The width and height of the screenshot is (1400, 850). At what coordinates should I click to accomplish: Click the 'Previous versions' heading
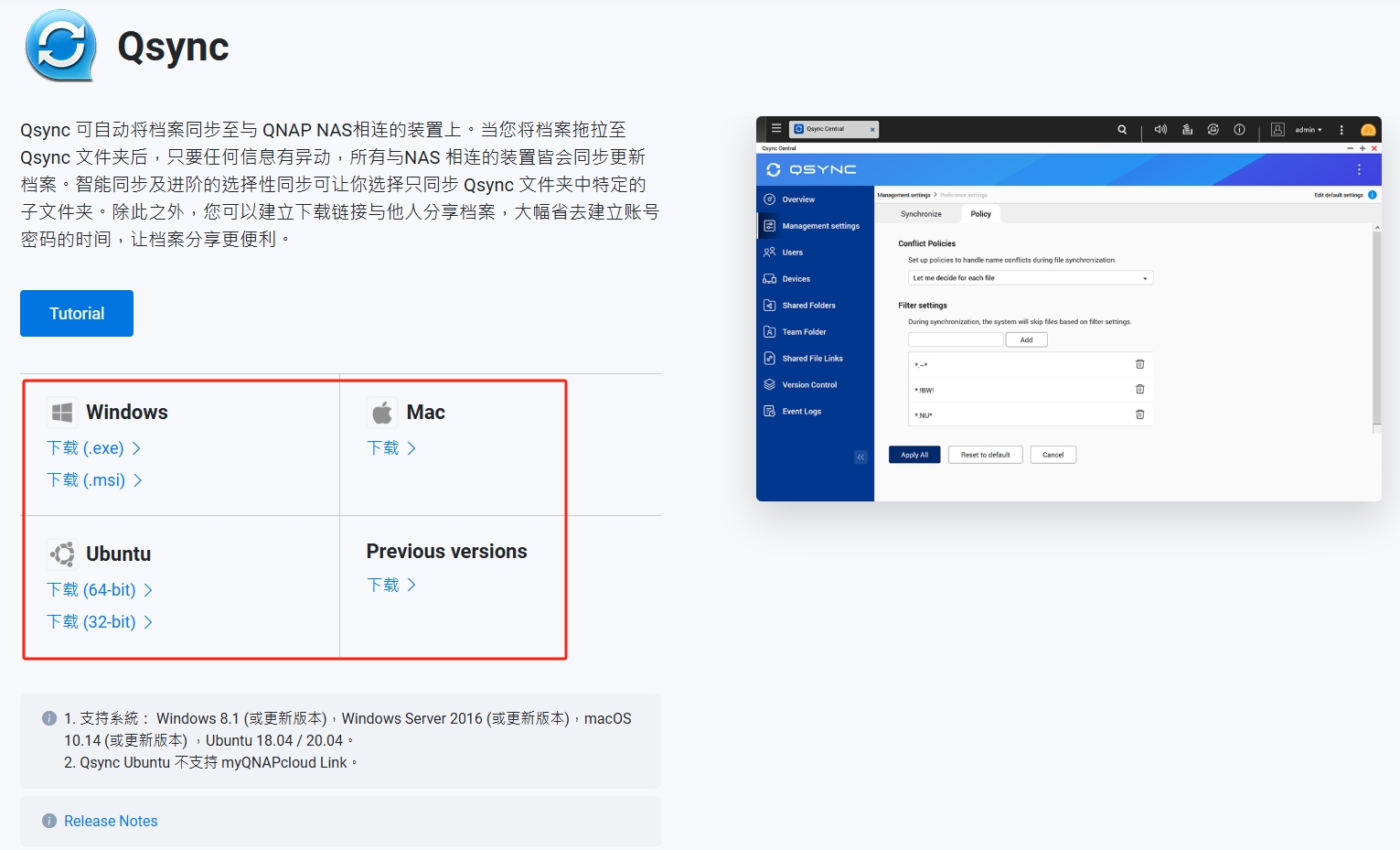click(x=446, y=552)
